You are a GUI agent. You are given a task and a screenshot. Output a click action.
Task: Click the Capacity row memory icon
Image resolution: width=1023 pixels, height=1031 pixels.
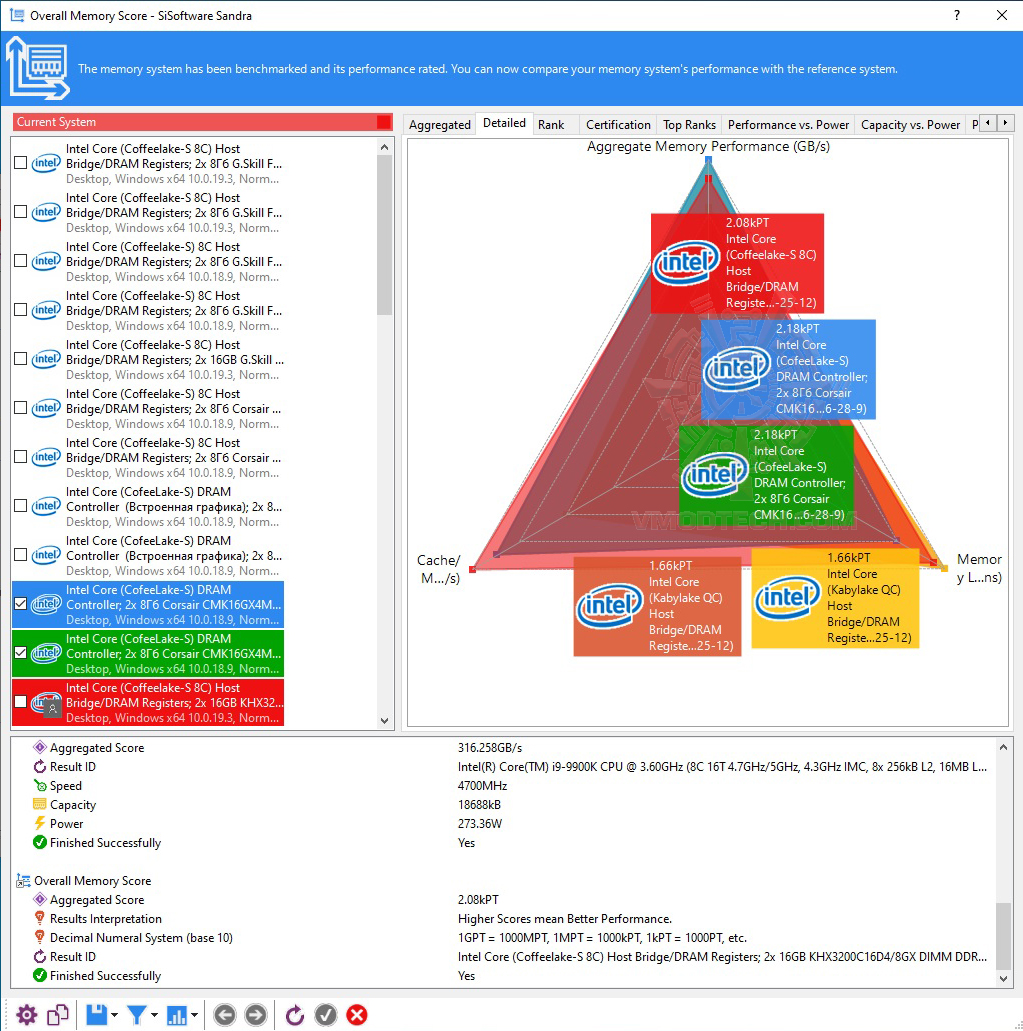click(39, 804)
